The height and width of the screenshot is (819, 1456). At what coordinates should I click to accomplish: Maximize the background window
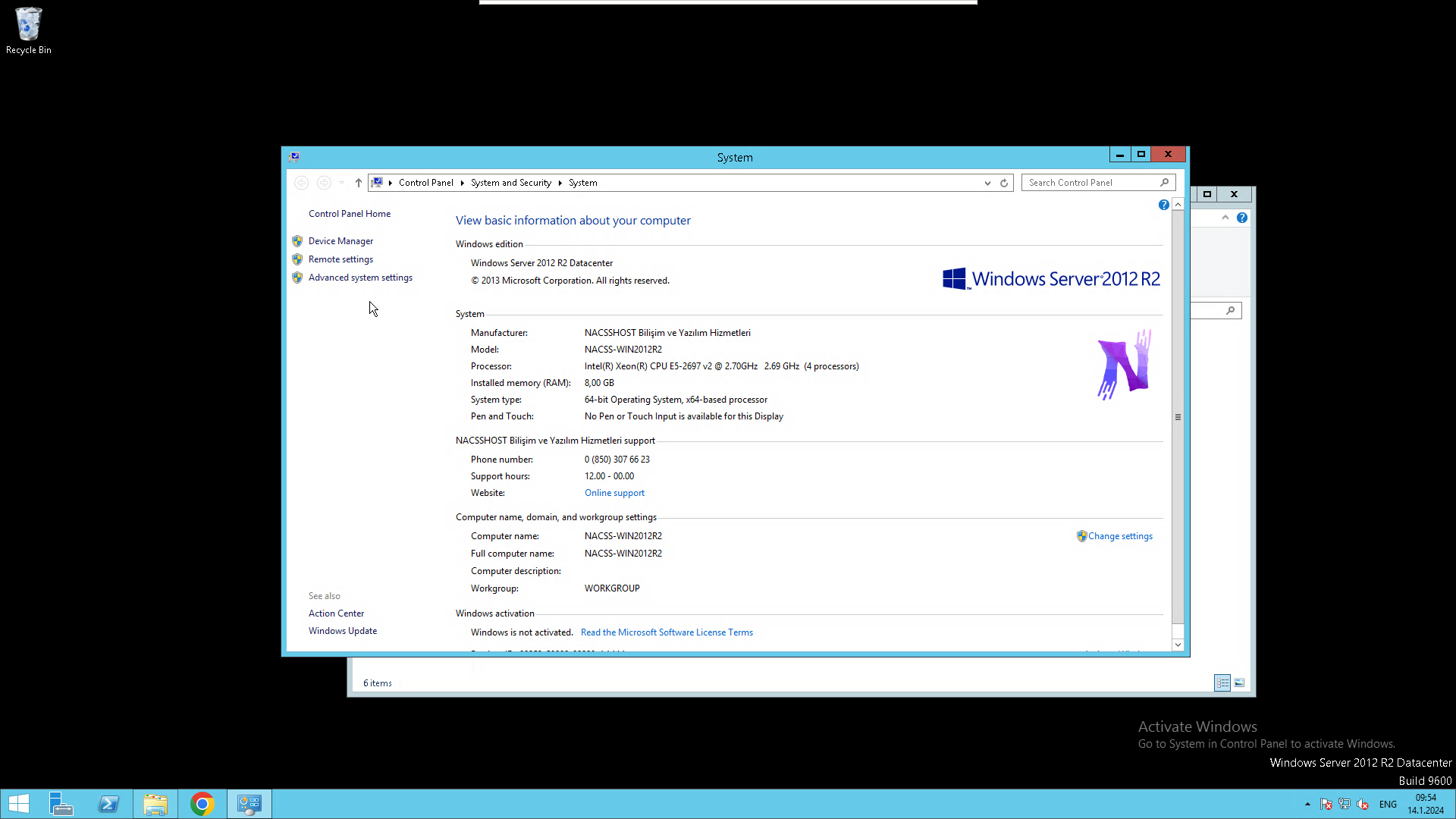click(1207, 194)
